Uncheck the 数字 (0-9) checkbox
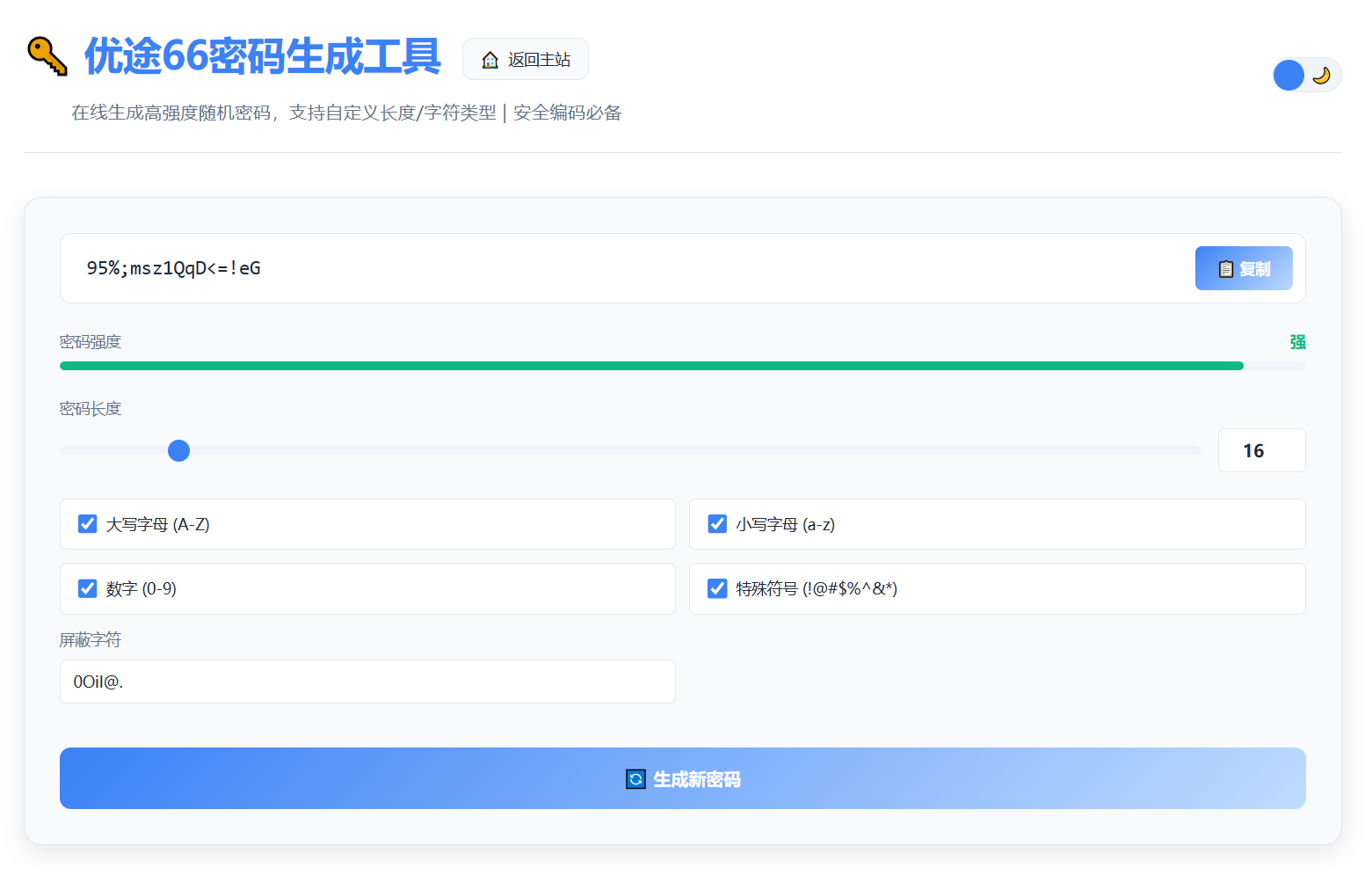 pyautogui.click(x=88, y=588)
